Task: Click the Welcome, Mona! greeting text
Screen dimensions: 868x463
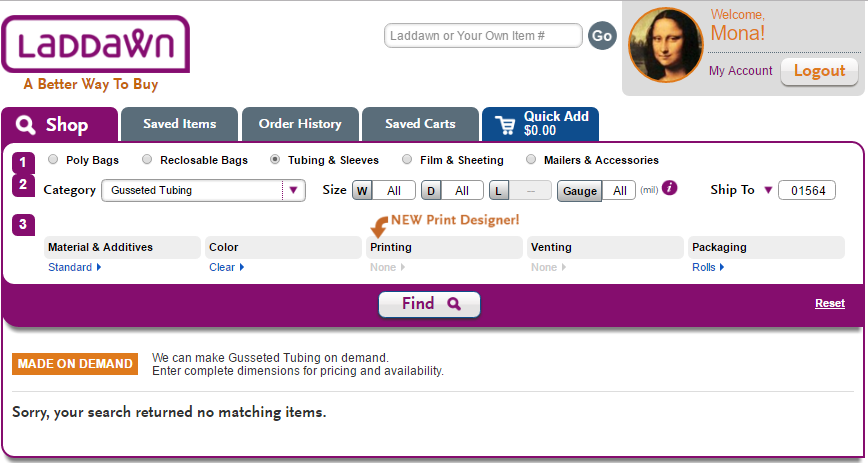Action: click(738, 25)
